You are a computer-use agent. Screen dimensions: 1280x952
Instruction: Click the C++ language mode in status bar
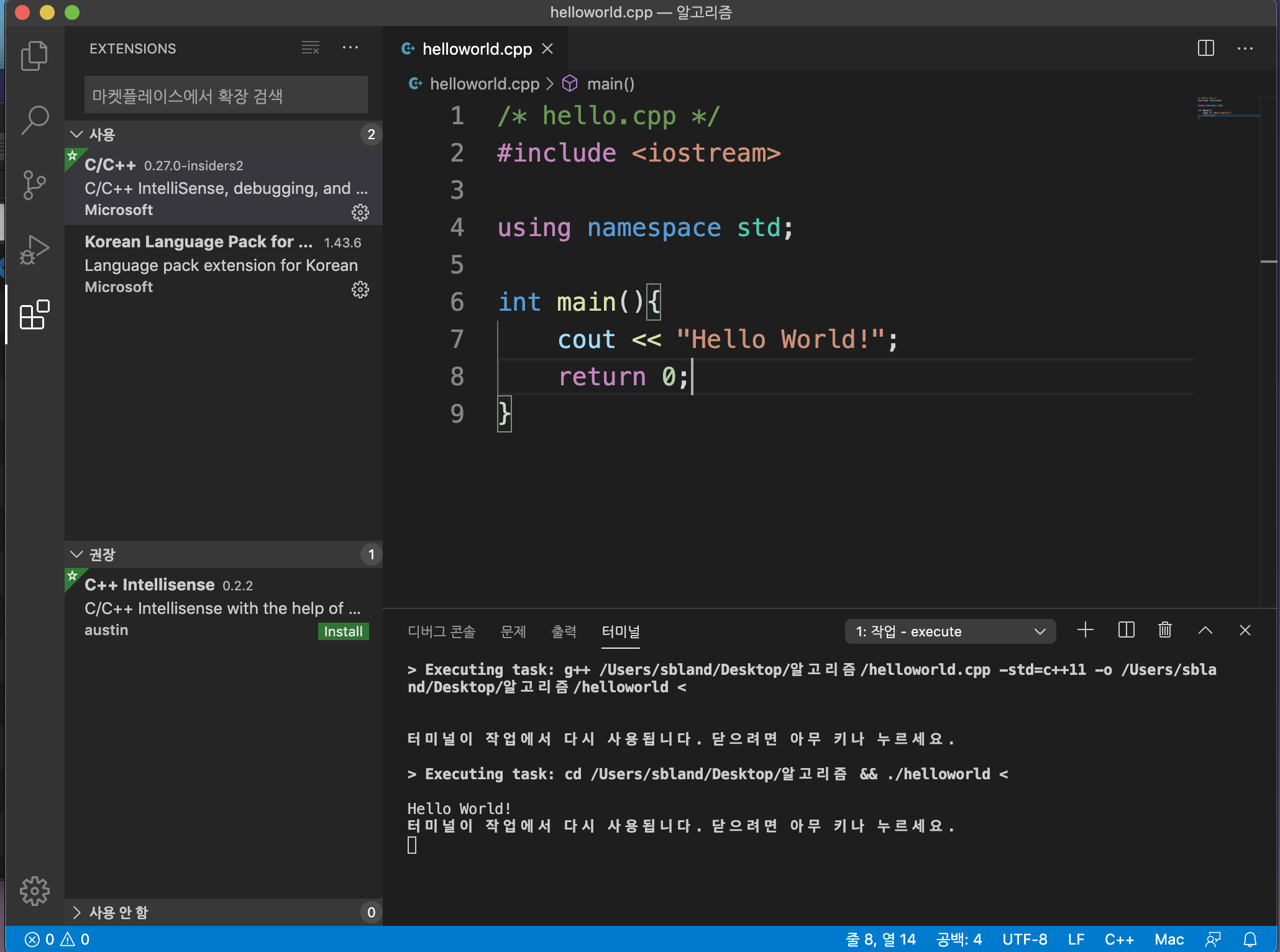click(x=1118, y=940)
